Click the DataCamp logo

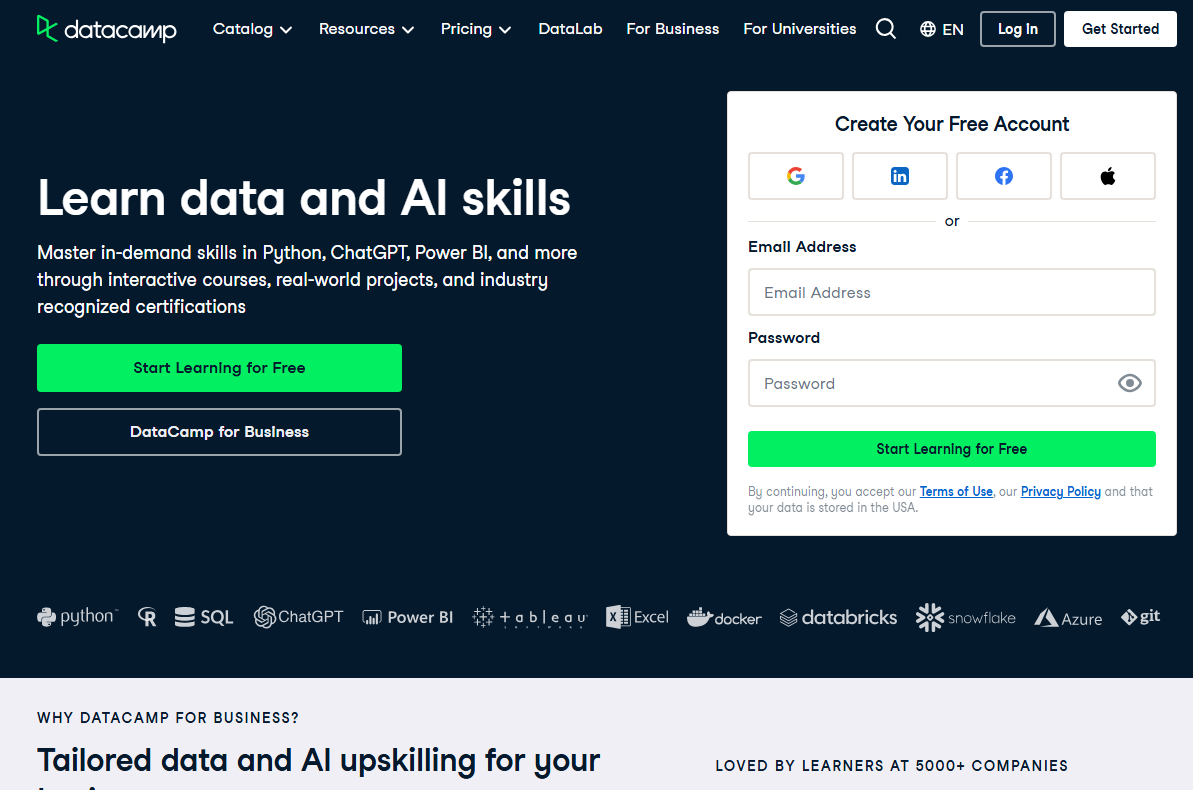click(106, 29)
